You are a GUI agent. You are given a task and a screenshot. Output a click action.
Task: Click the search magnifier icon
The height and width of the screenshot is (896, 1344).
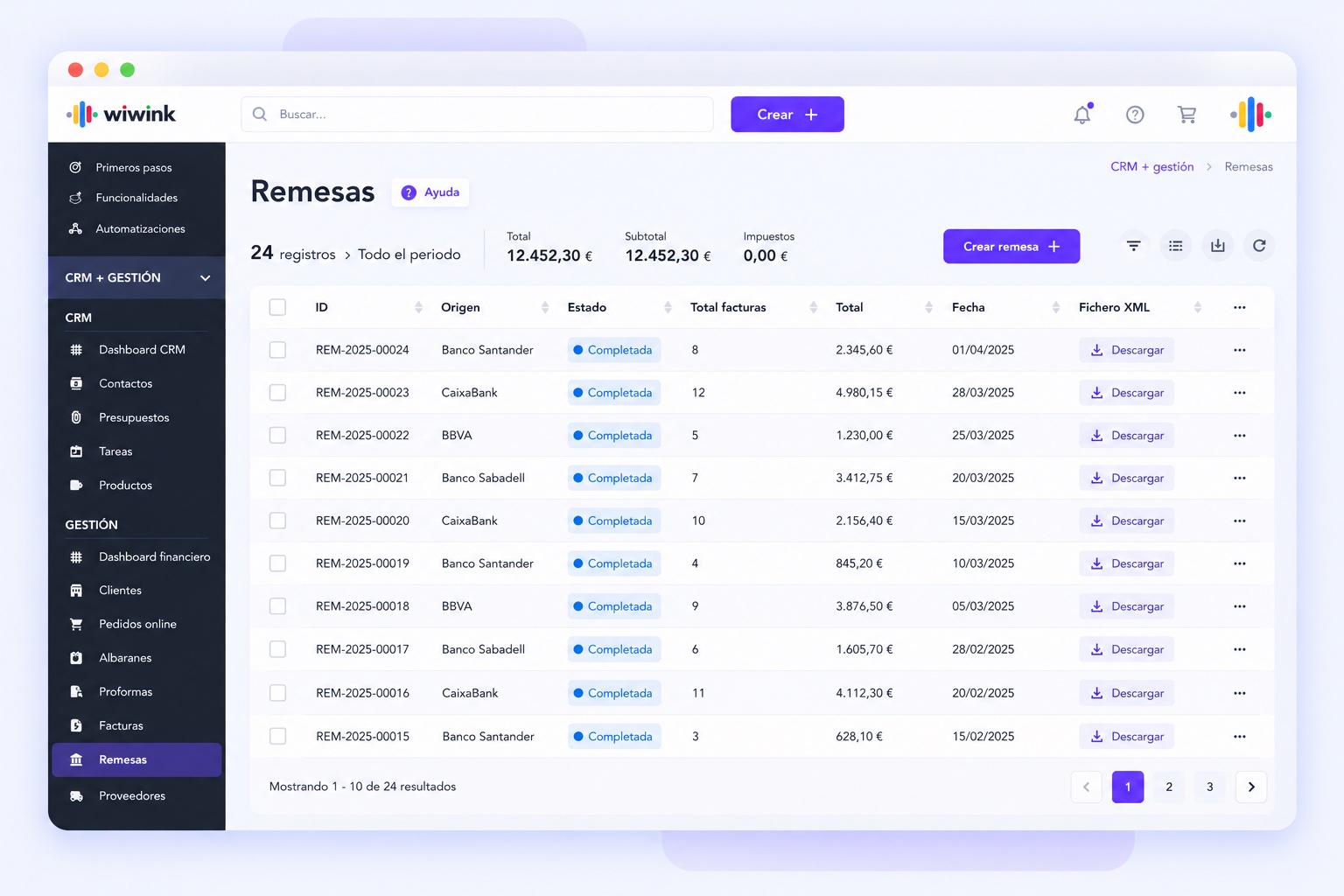coord(260,114)
